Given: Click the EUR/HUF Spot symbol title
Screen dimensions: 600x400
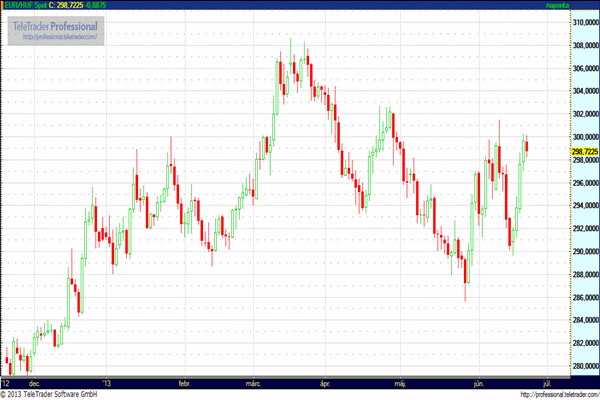Looking at the screenshot, I should tap(24, 6).
